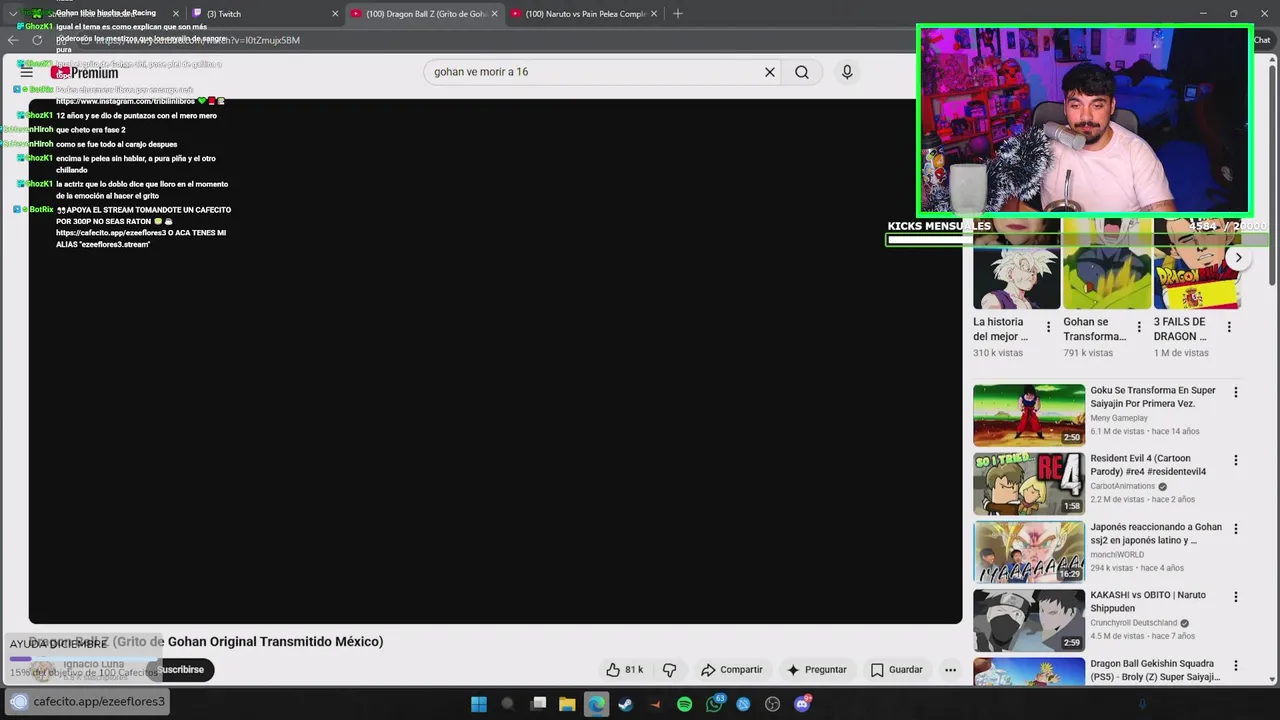
Task: Open more actions three-dot menu under video
Action: (x=950, y=670)
